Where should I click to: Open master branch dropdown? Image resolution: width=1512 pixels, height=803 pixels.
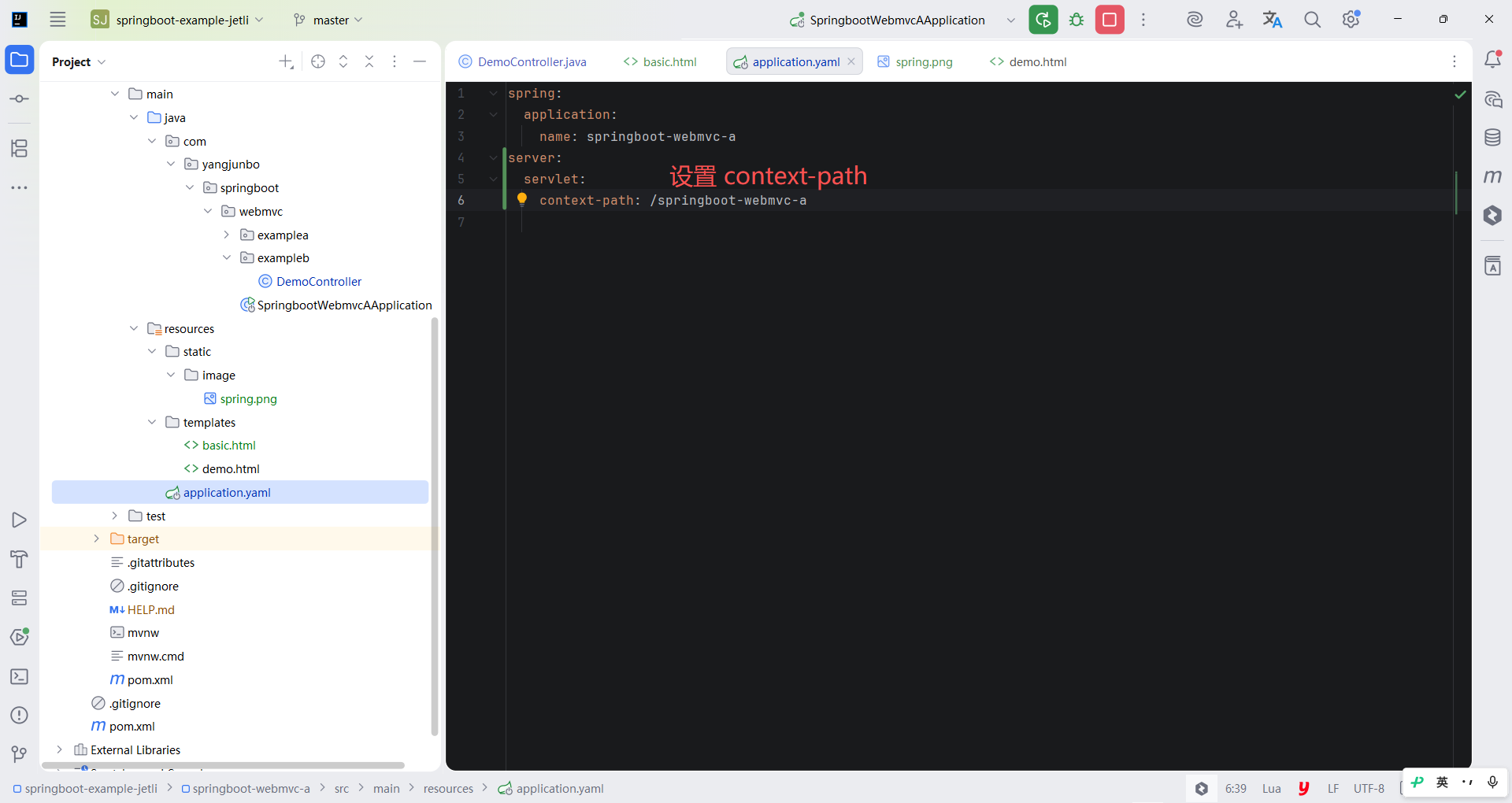pyautogui.click(x=328, y=20)
